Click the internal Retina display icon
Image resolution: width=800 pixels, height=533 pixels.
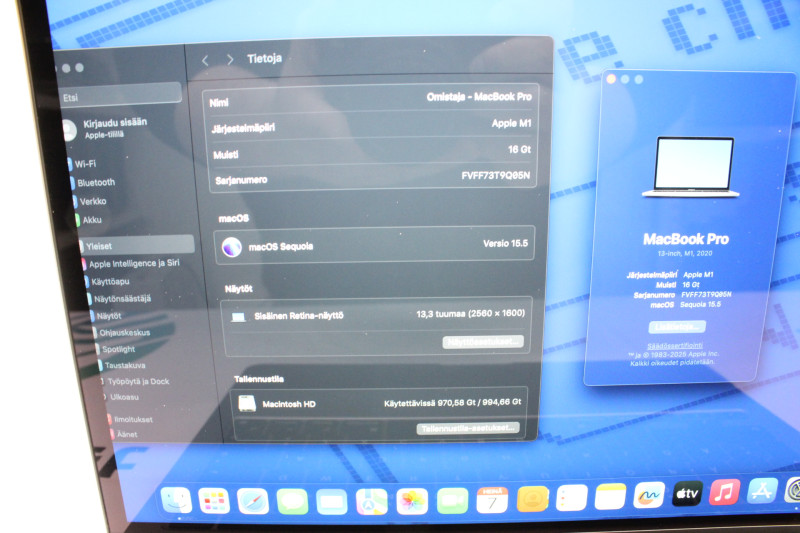point(238,317)
